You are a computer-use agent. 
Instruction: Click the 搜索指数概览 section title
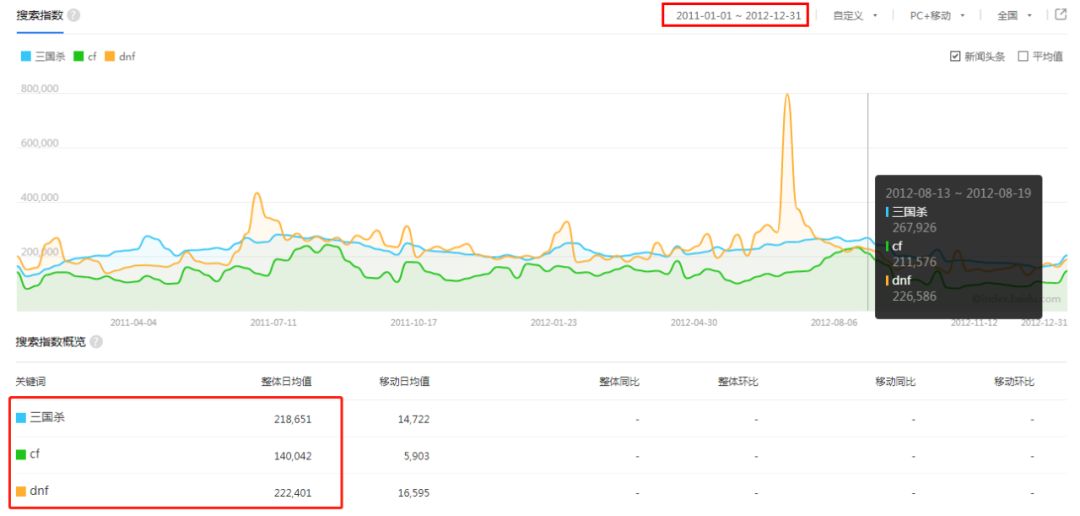[51, 342]
